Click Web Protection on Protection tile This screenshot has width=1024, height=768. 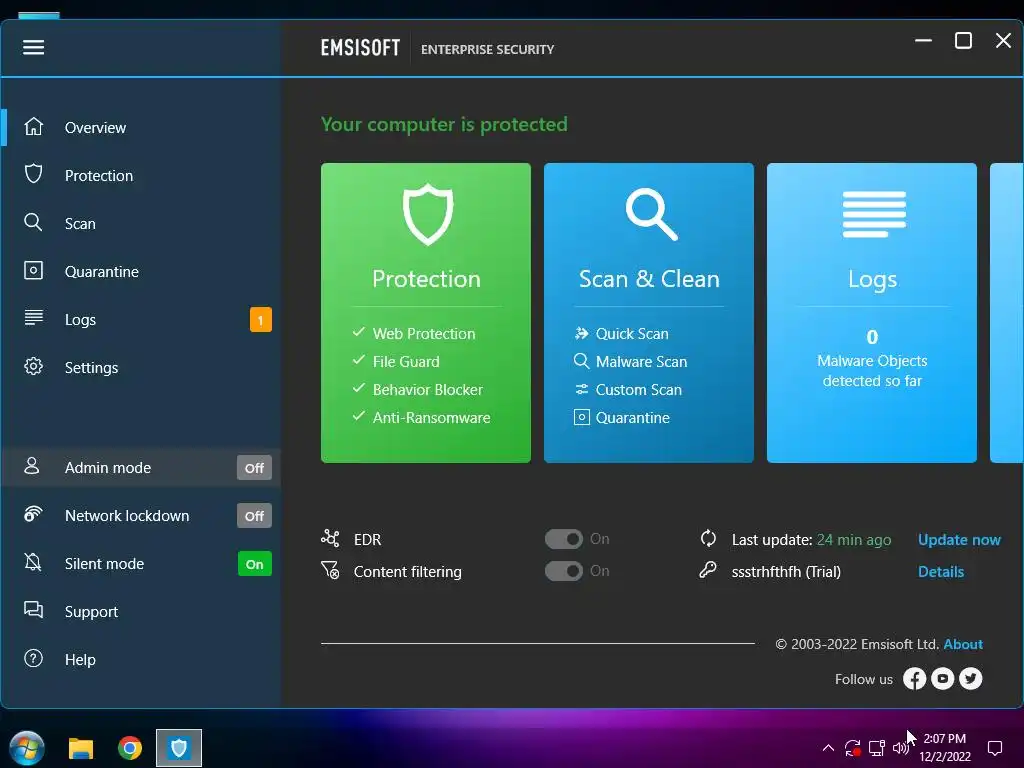point(424,334)
